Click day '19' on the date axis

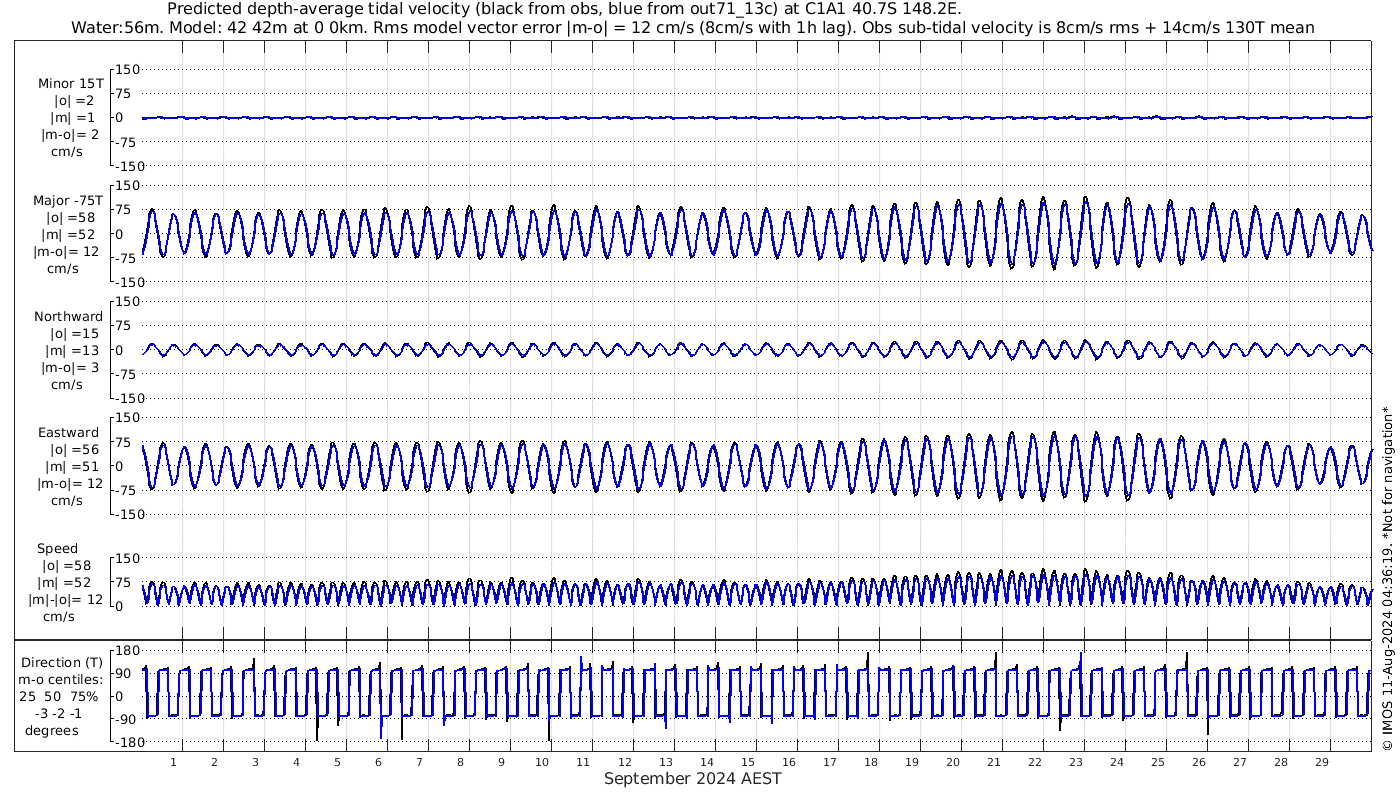[x=911, y=762]
